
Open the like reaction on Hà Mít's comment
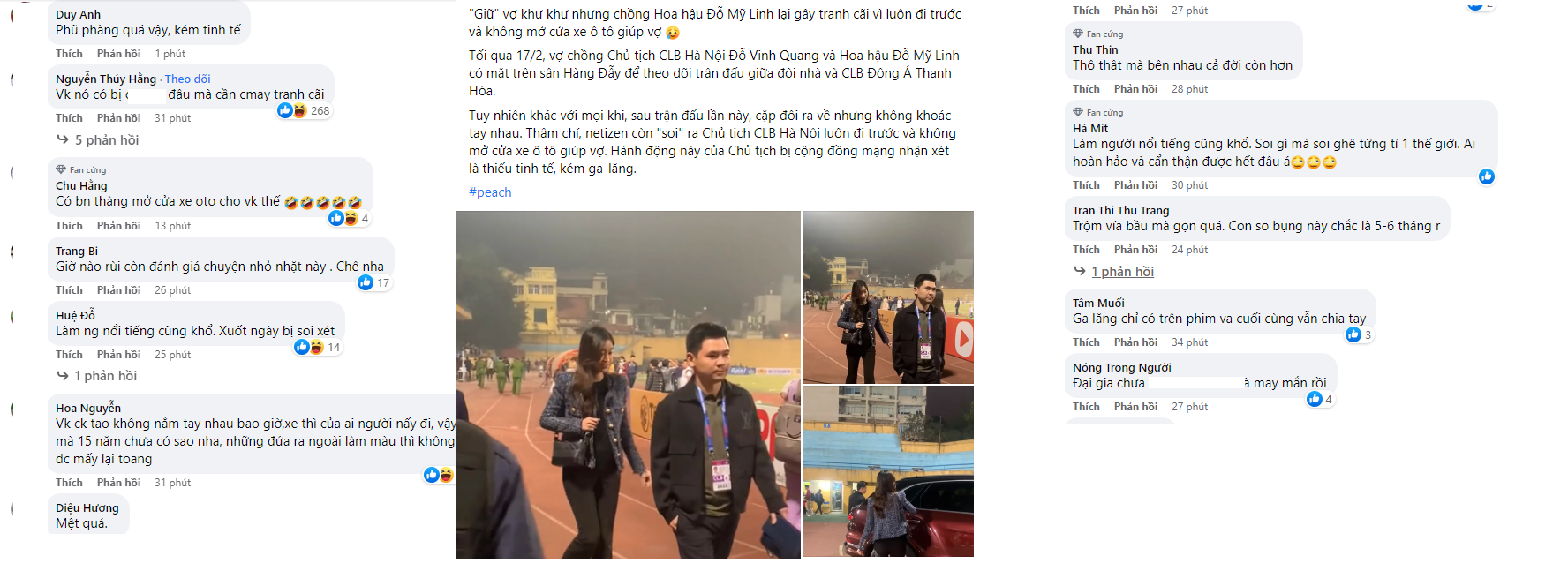pos(1487,177)
